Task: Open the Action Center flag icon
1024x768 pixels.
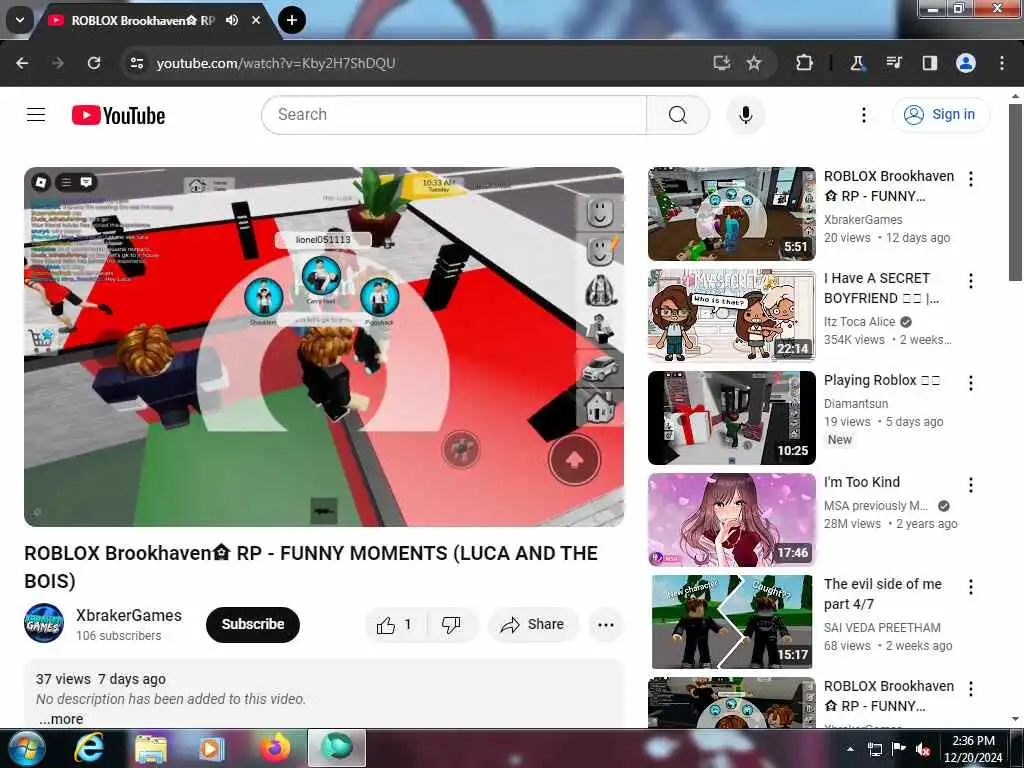Action: click(899, 748)
